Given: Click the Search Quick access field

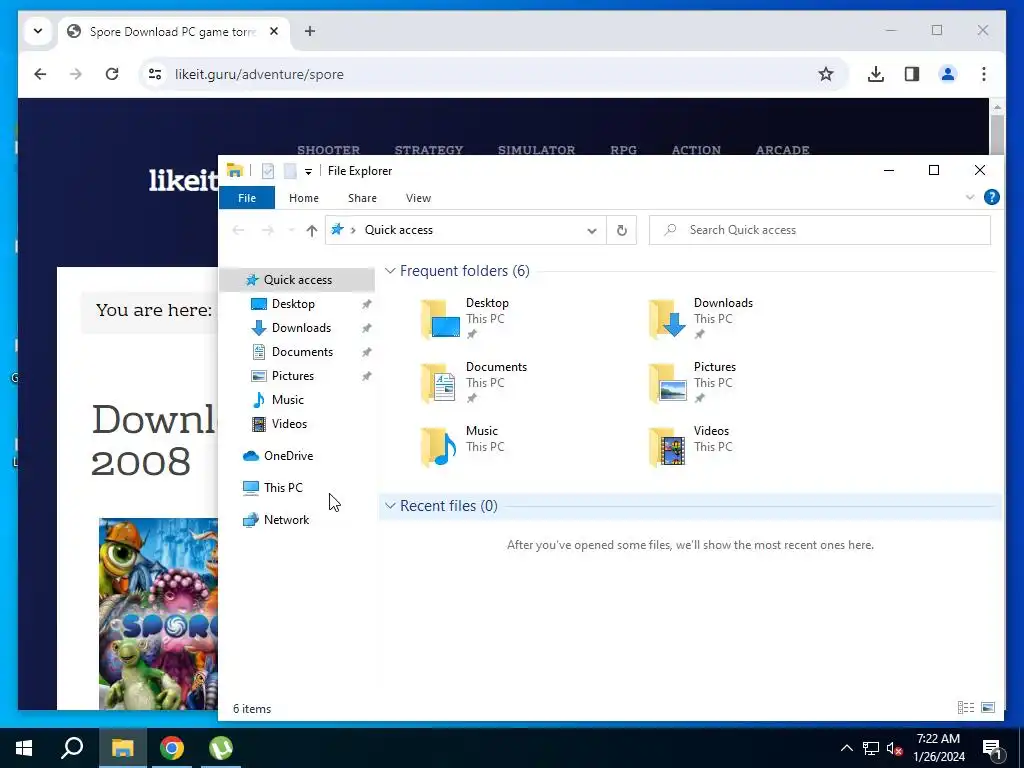Looking at the screenshot, I should click(x=820, y=230).
